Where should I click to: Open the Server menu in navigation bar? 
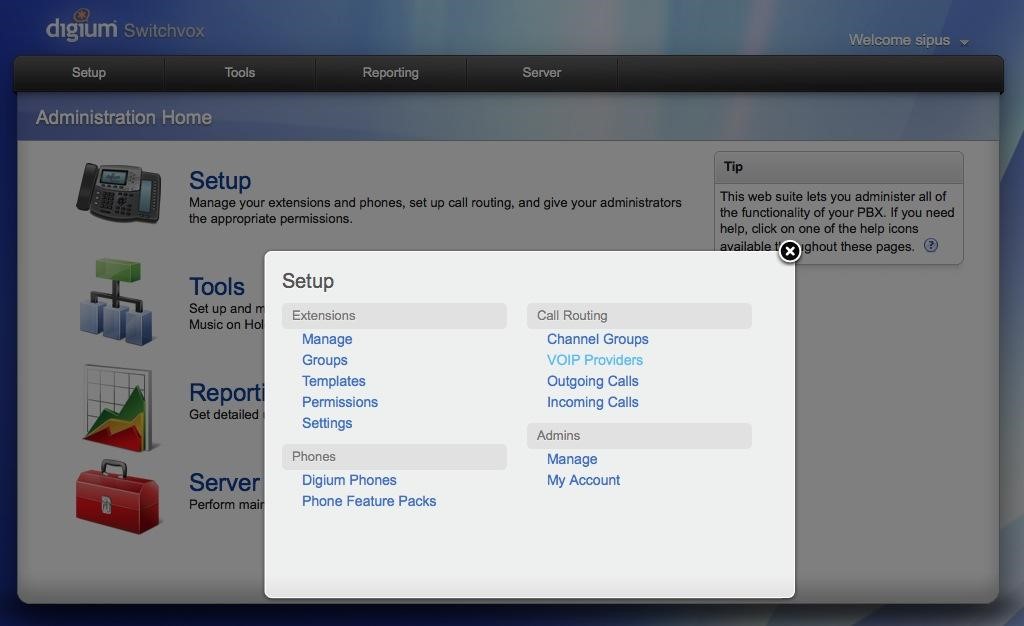click(541, 72)
